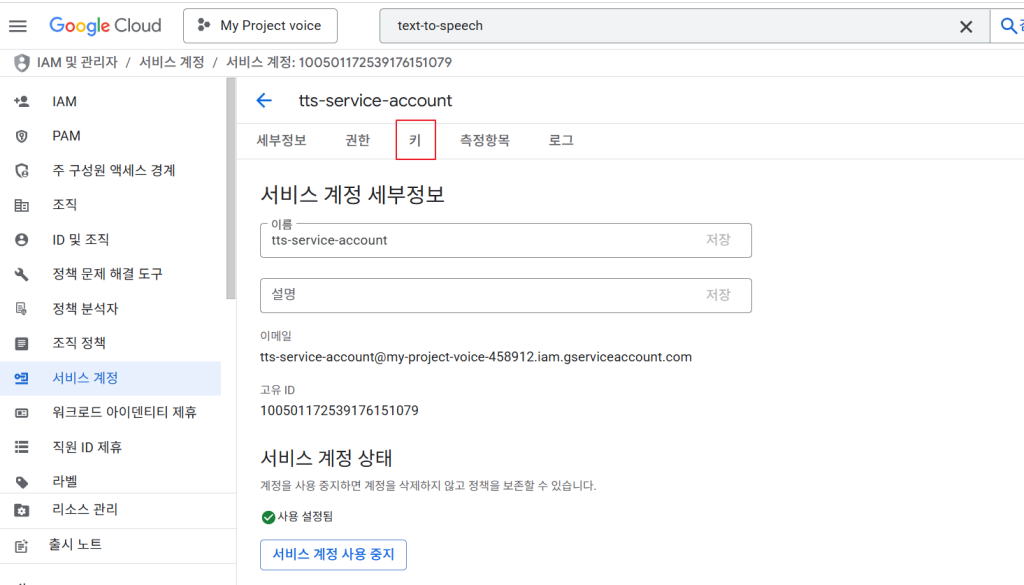Click the Google Cloud logo
The width and height of the screenshot is (1024, 585).
pos(105,26)
